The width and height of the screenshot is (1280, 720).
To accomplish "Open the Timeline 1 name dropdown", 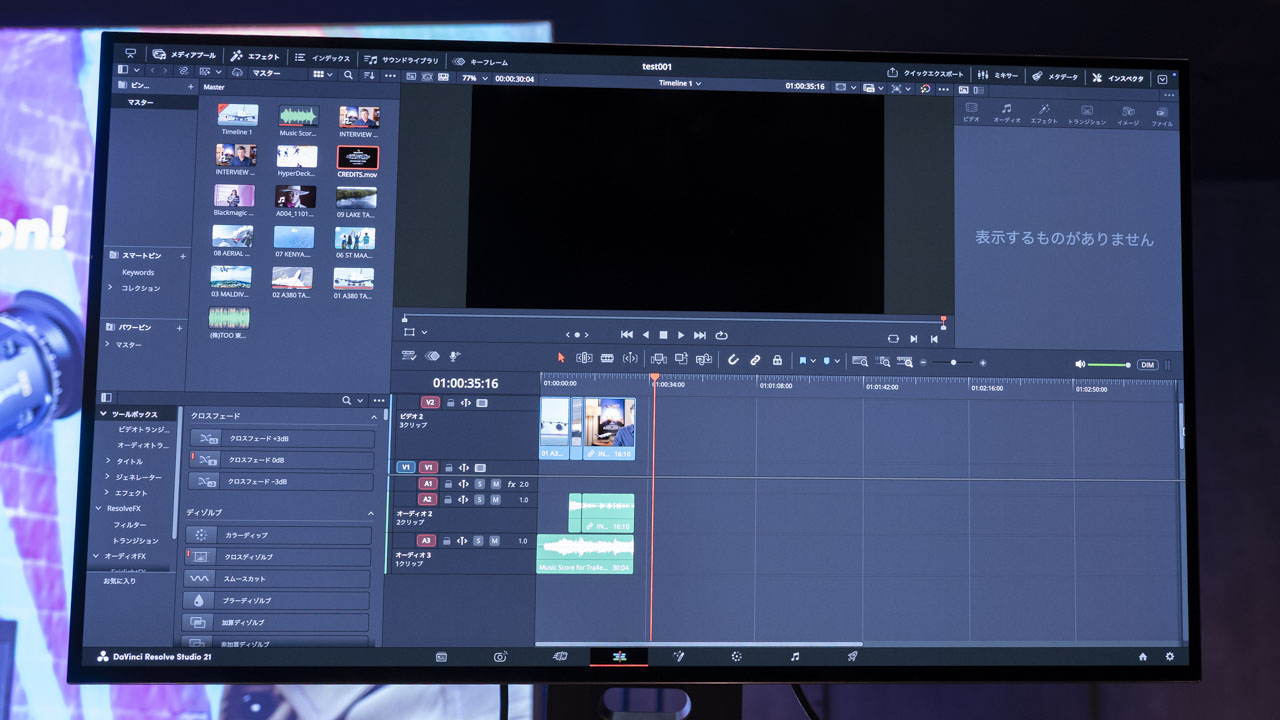I will [680, 83].
